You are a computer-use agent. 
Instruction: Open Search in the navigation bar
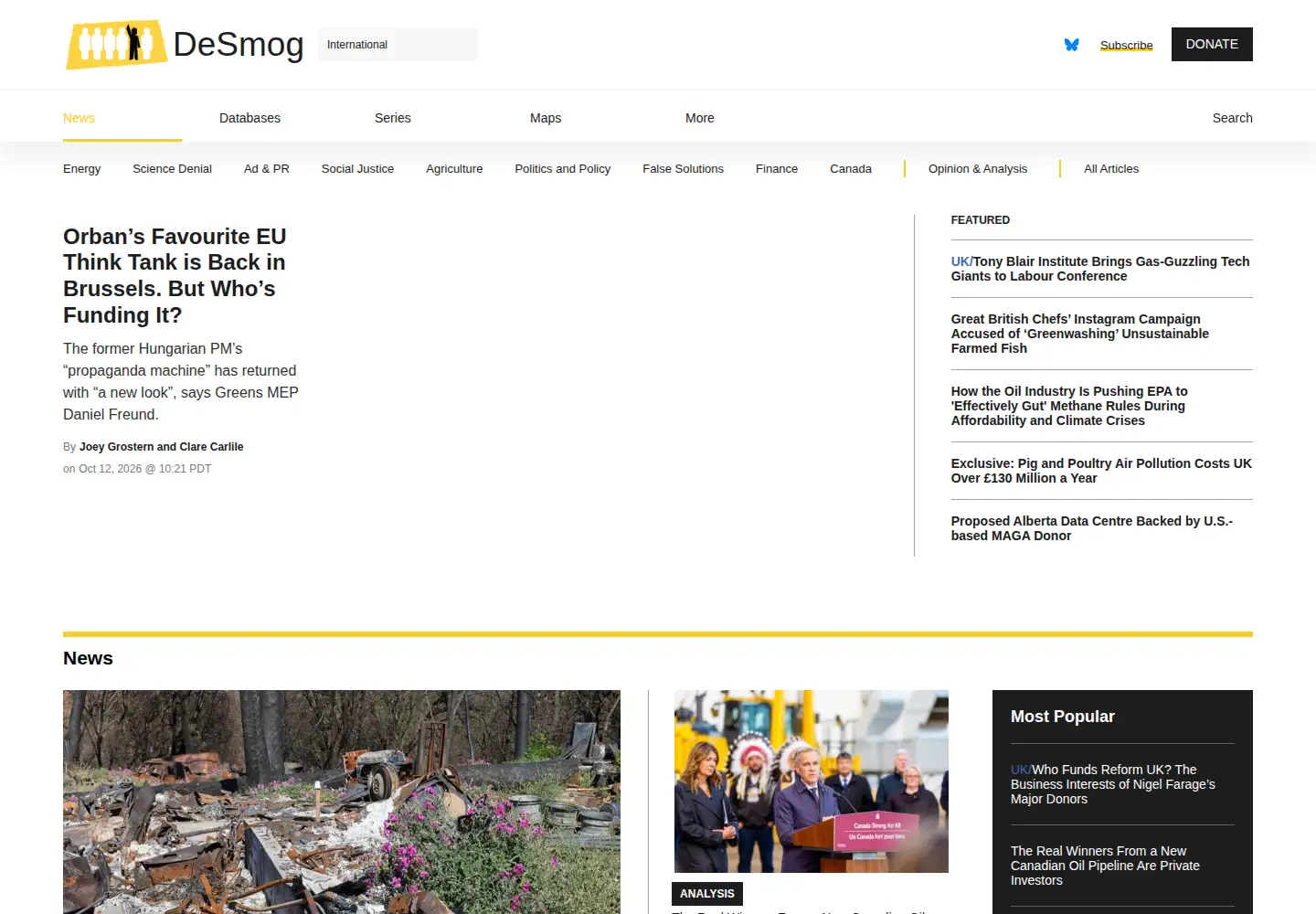pyautogui.click(x=1232, y=118)
